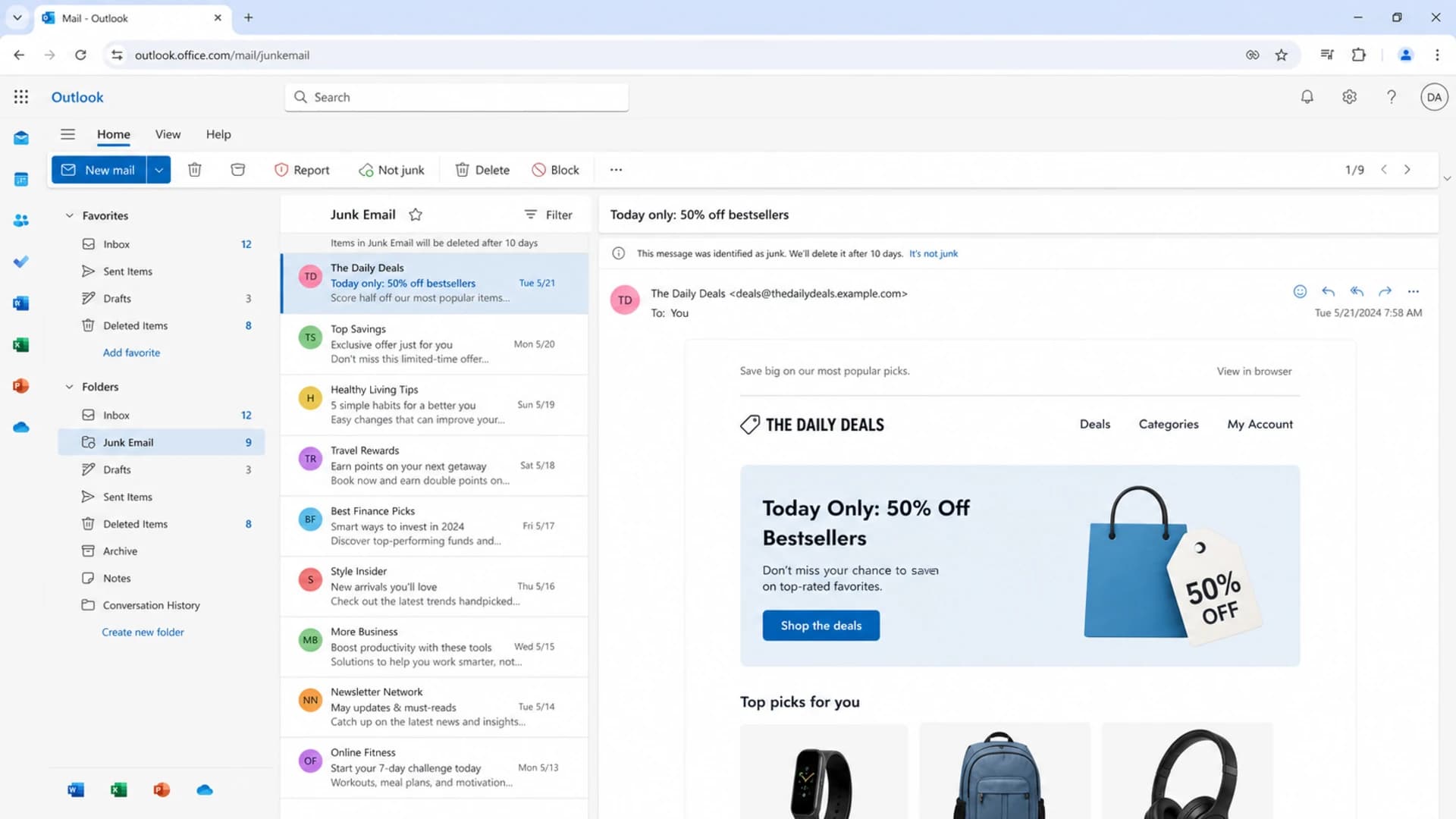Click Add favorite link
The width and height of the screenshot is (1456, 819).
coord(131,353)
